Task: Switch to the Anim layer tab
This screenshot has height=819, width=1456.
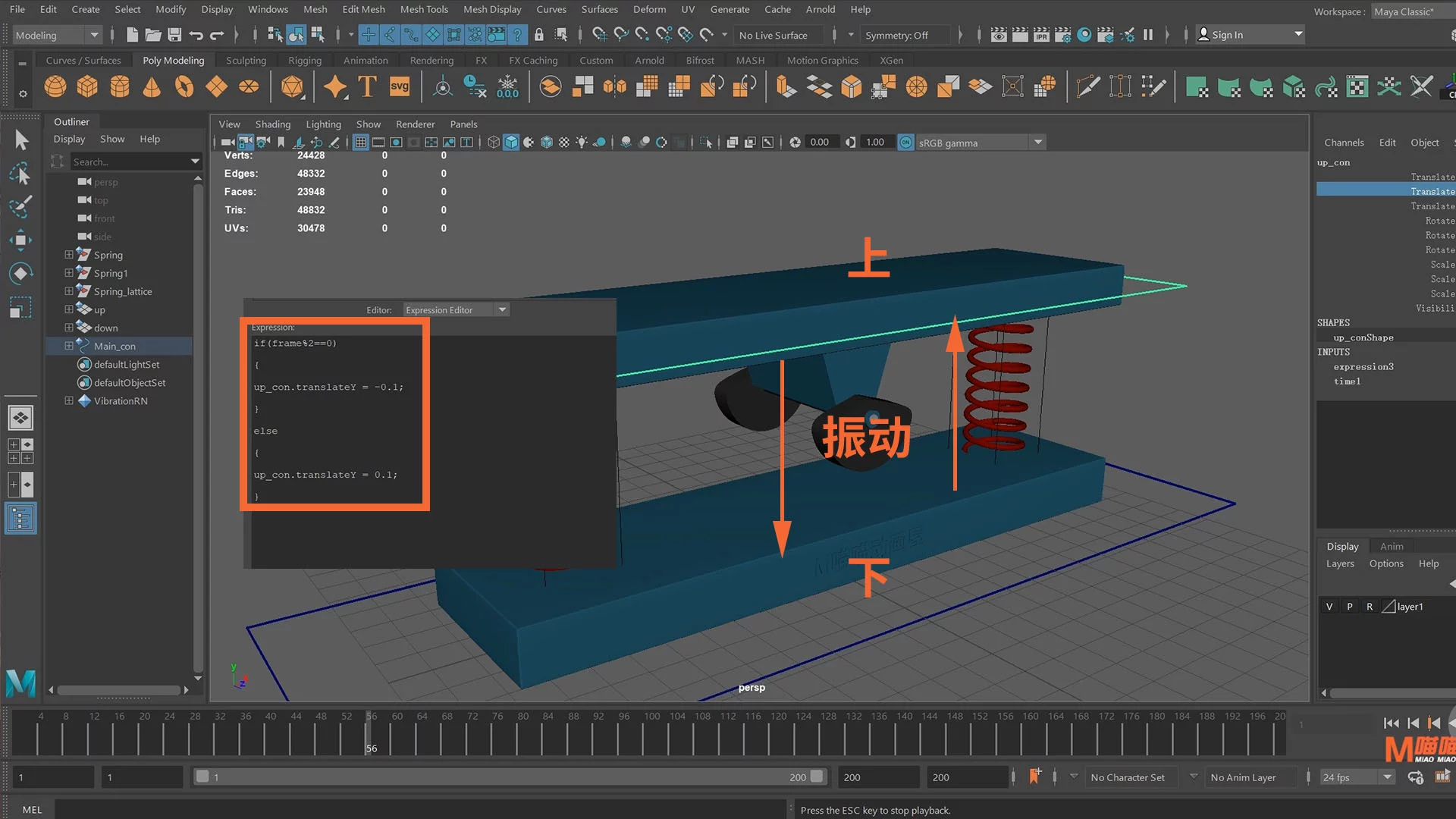Action: click(1392, 546)
